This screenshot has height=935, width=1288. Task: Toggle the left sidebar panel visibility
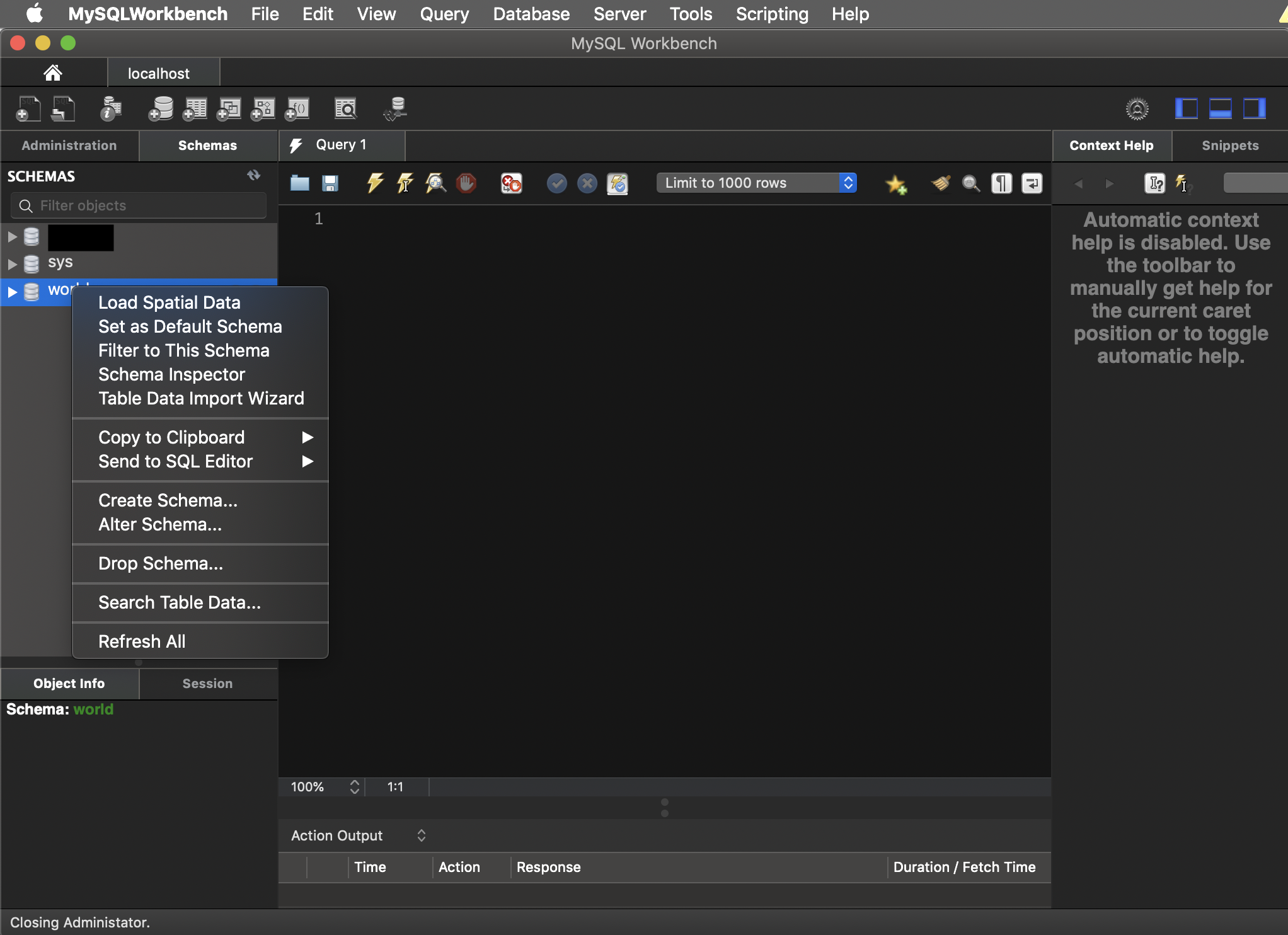coord(1186,108)
